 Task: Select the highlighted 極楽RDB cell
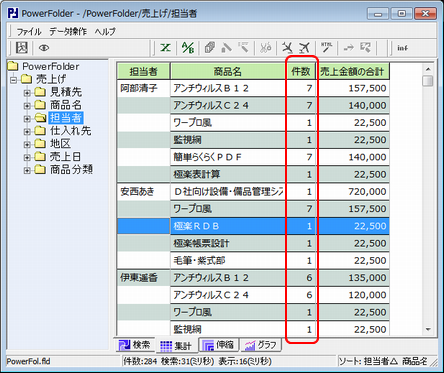click(x=228, y=226)
